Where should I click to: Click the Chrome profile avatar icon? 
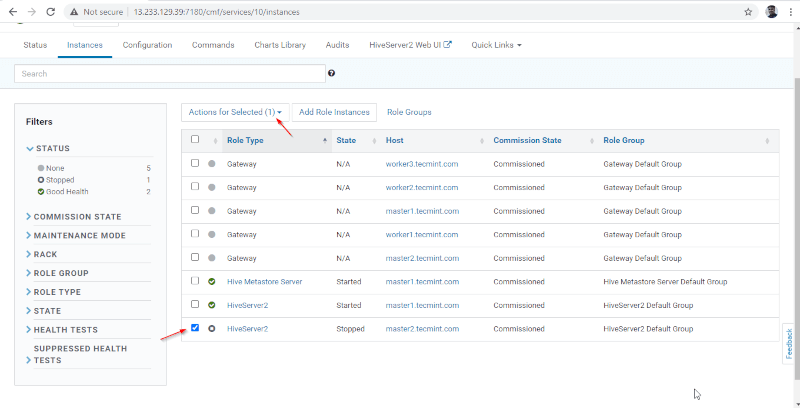[771, 12]
